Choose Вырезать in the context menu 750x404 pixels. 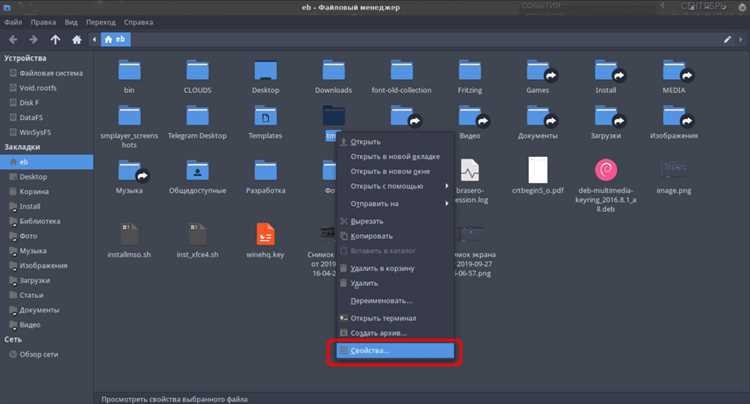pos(395,221)
